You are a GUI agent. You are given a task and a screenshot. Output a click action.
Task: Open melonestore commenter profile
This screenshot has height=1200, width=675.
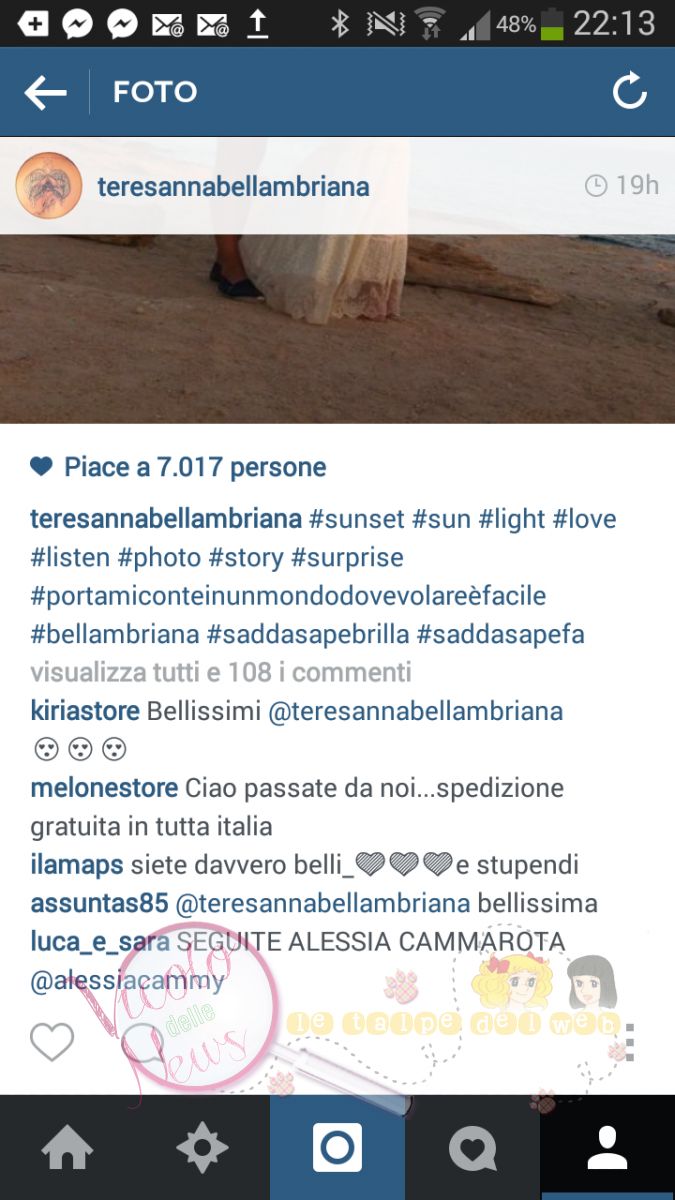(x=105, y=789)
